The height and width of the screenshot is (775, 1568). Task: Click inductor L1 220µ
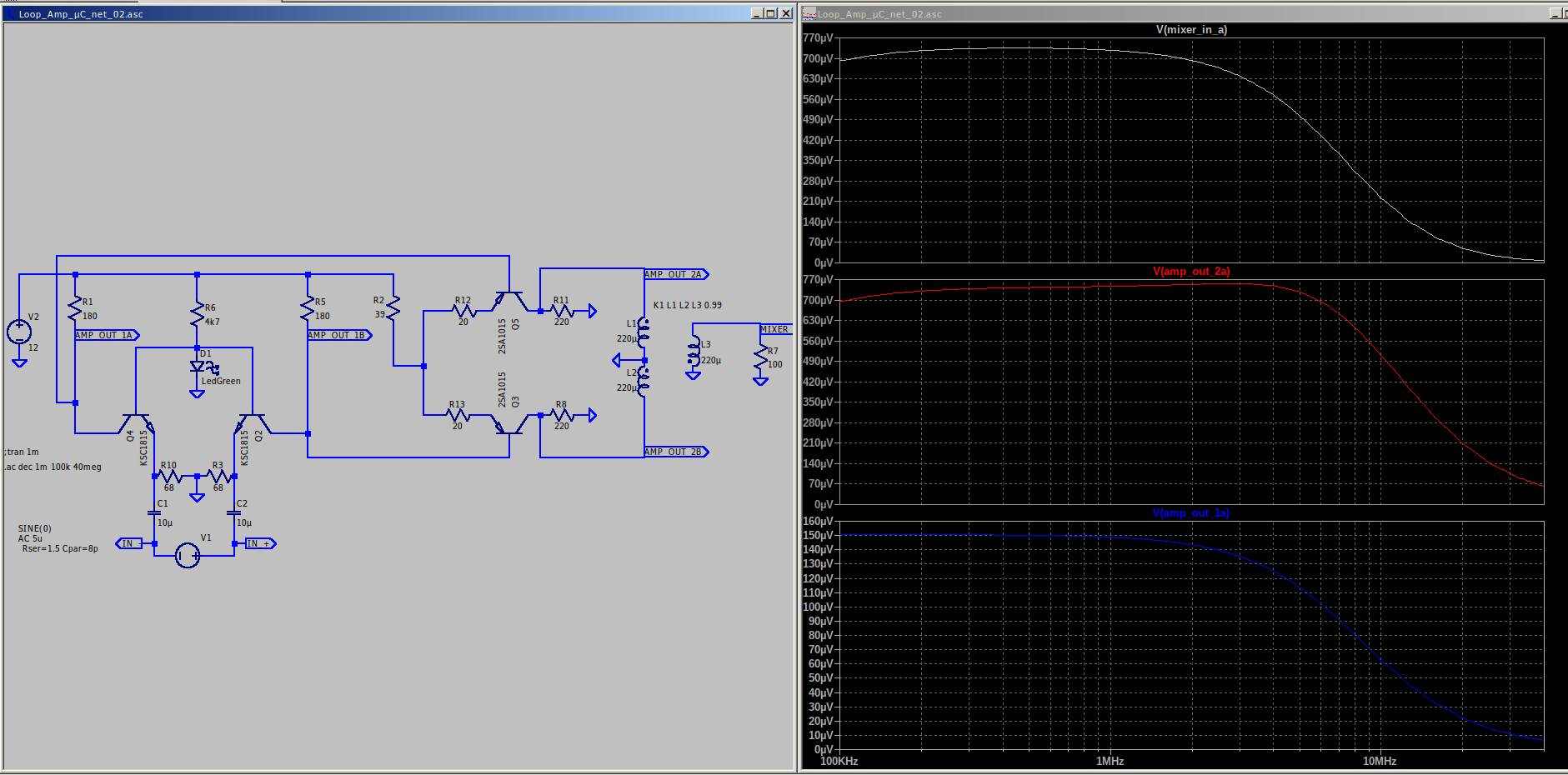[643, 332]
